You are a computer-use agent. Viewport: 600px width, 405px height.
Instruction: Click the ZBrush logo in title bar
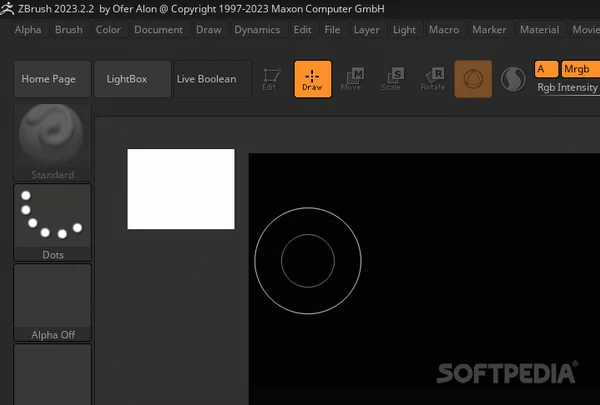click(x=7, y=8)
